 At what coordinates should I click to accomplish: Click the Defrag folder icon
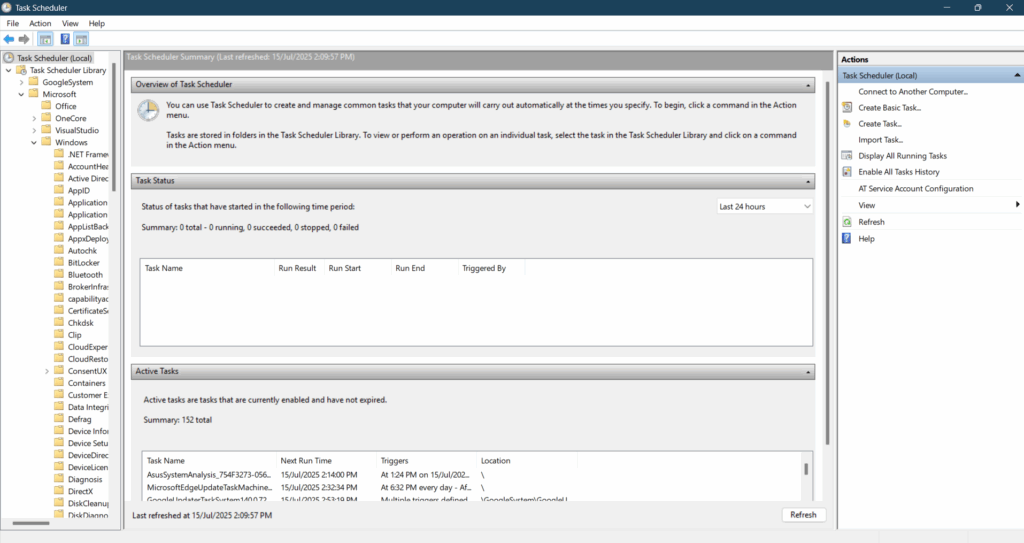coord(59,419)
